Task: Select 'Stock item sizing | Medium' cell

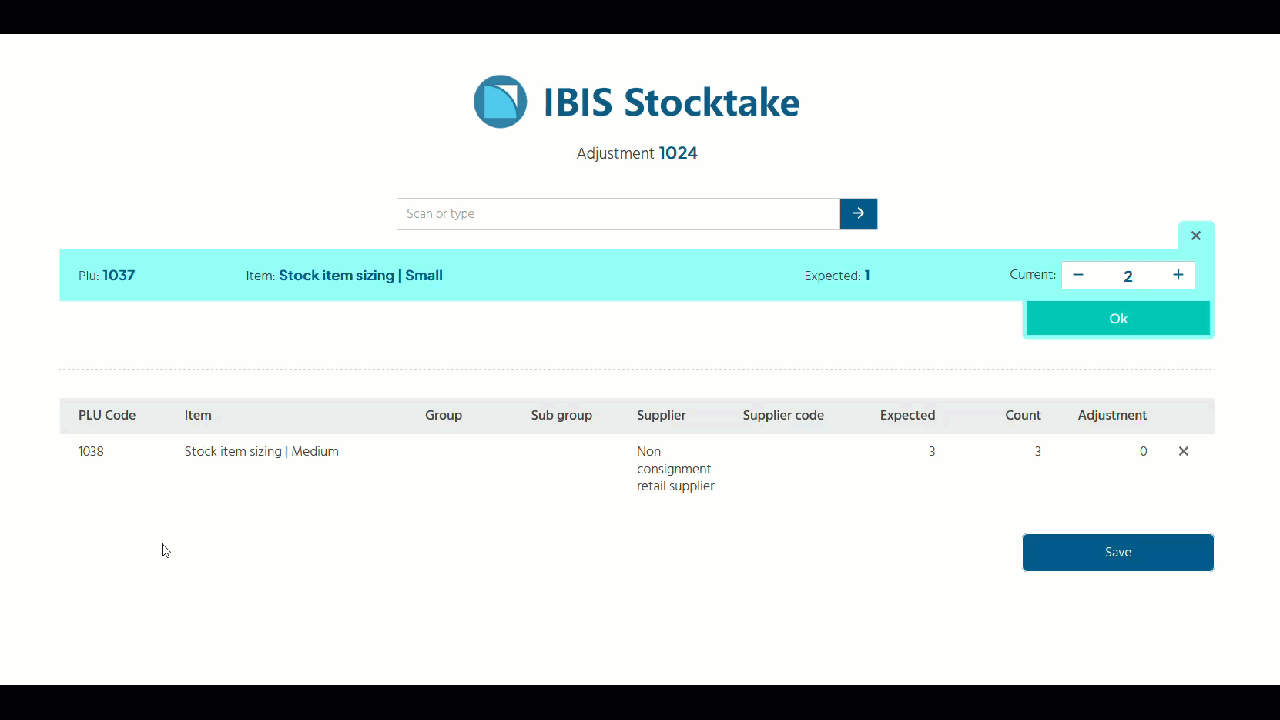Action: click(x=261, y=451)
